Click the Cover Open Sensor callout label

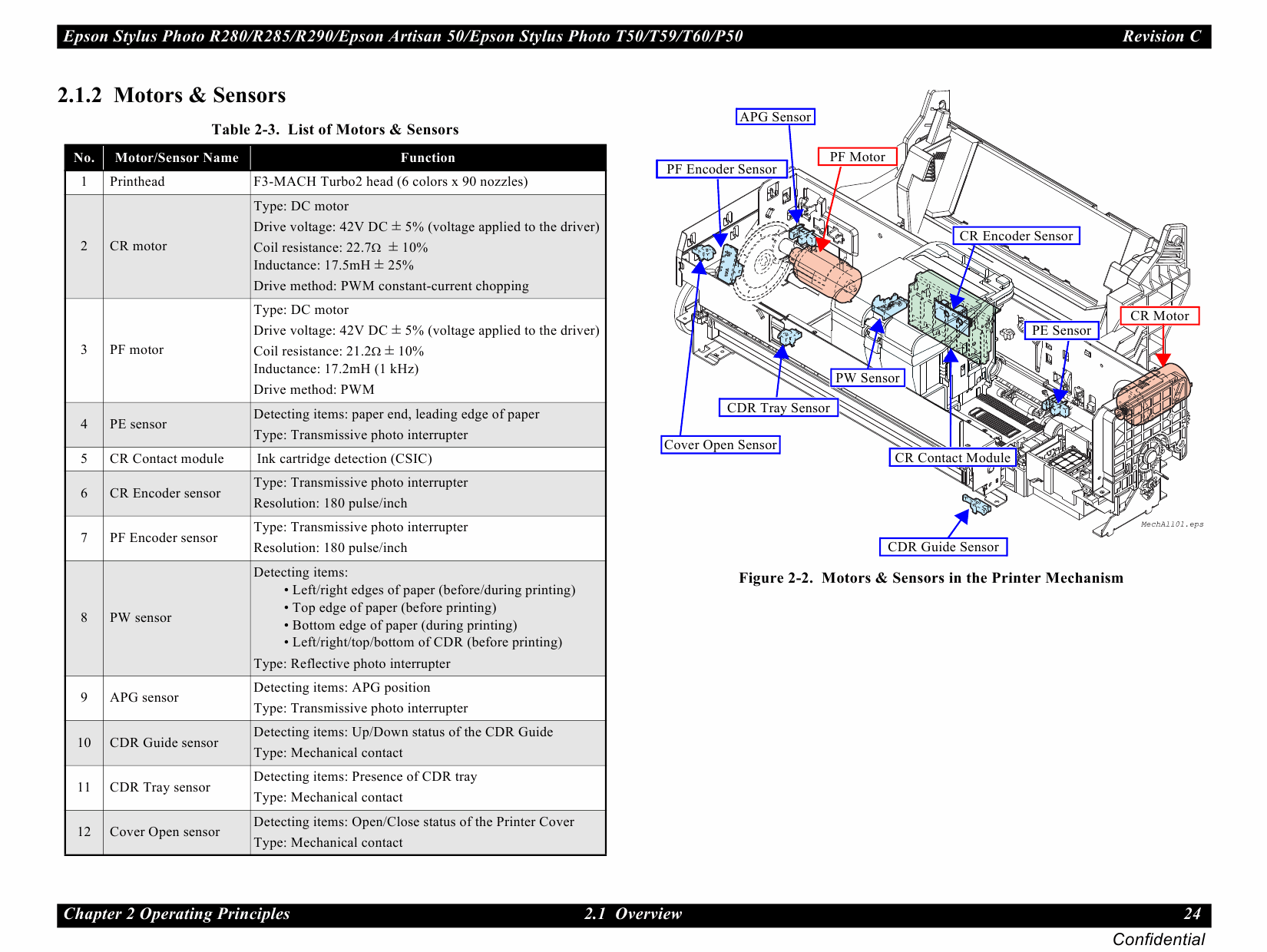click(720, 445)
